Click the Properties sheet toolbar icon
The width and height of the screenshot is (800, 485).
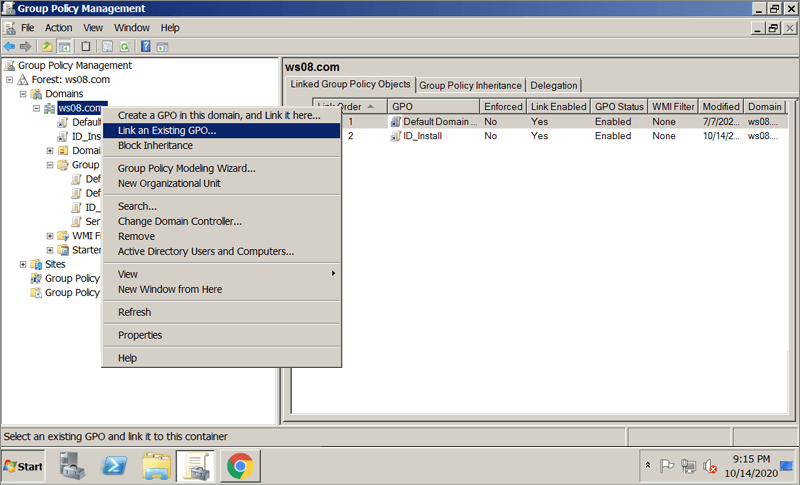(x=108, y=47)
